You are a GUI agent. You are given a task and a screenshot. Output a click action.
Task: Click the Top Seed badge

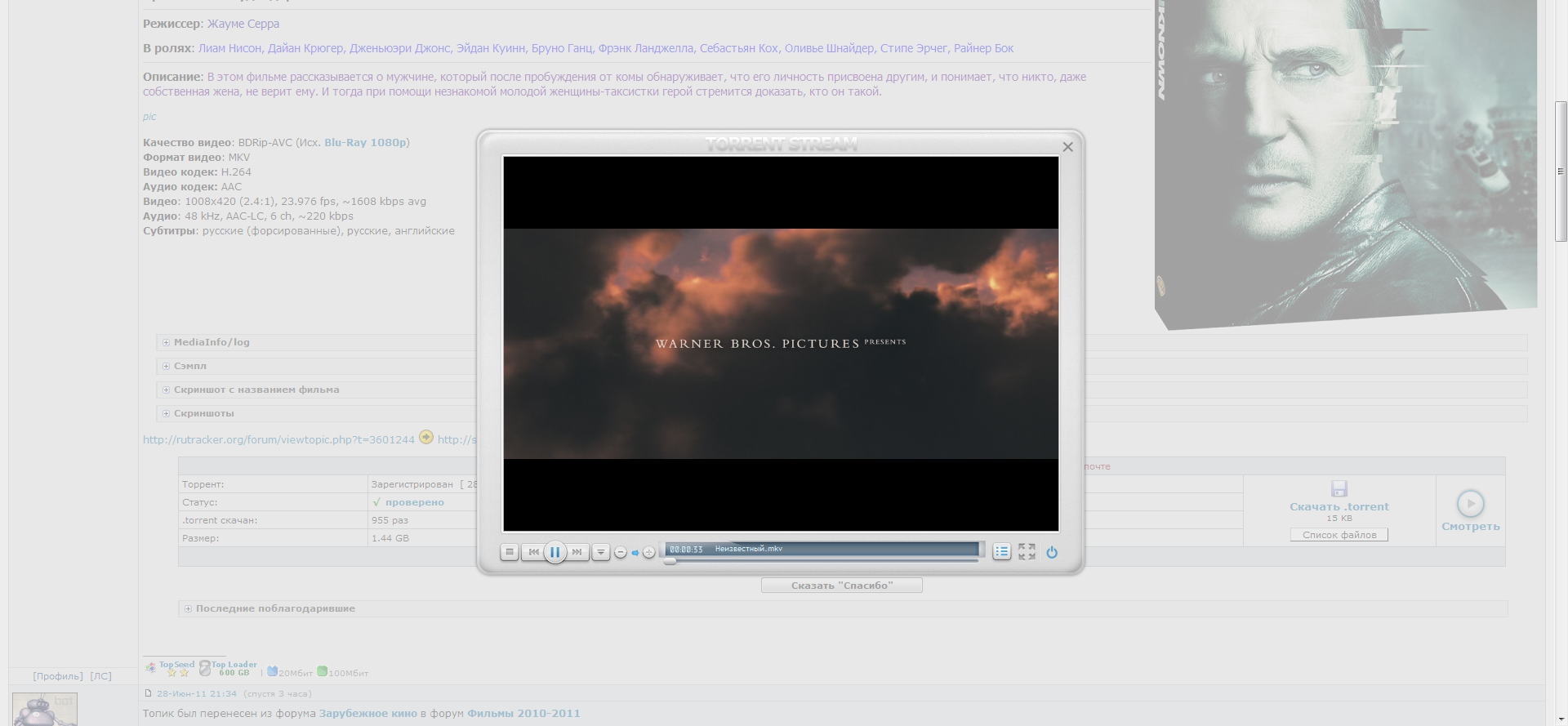coord(171,668)
